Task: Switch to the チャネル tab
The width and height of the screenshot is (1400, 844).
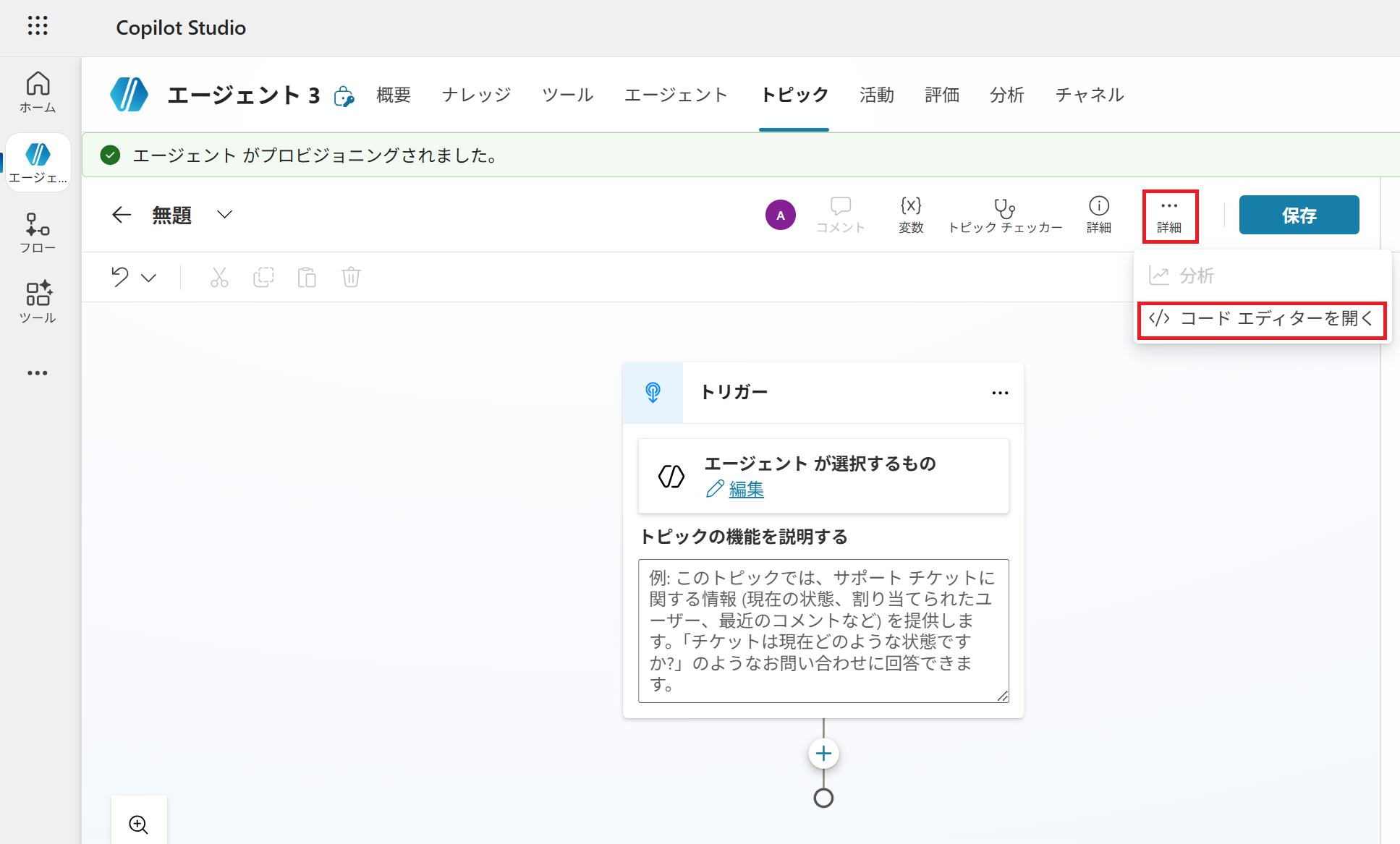Action: 1089,95
